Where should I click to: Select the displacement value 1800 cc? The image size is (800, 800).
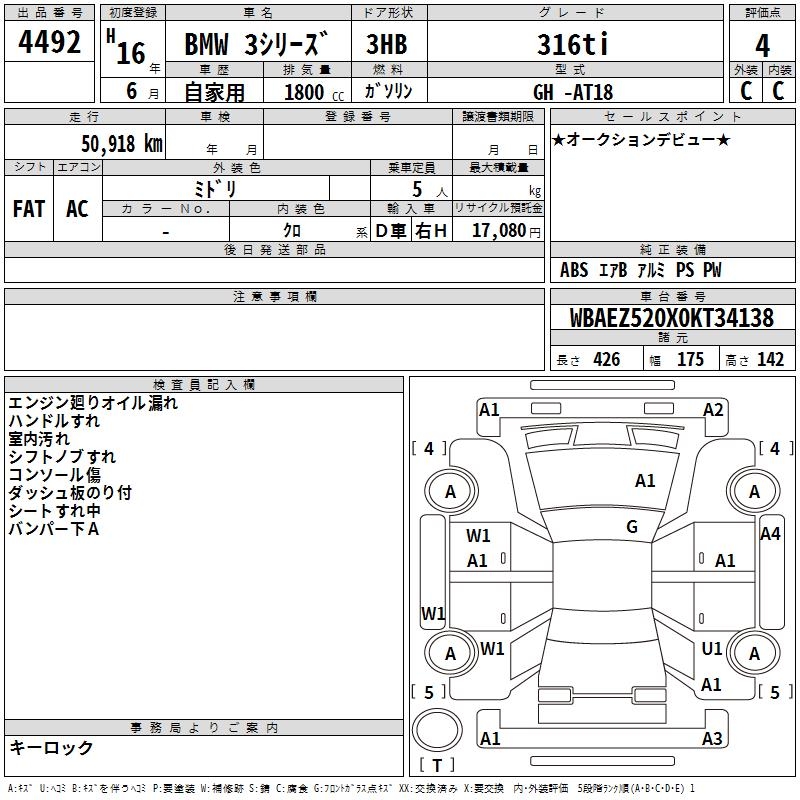314,92
